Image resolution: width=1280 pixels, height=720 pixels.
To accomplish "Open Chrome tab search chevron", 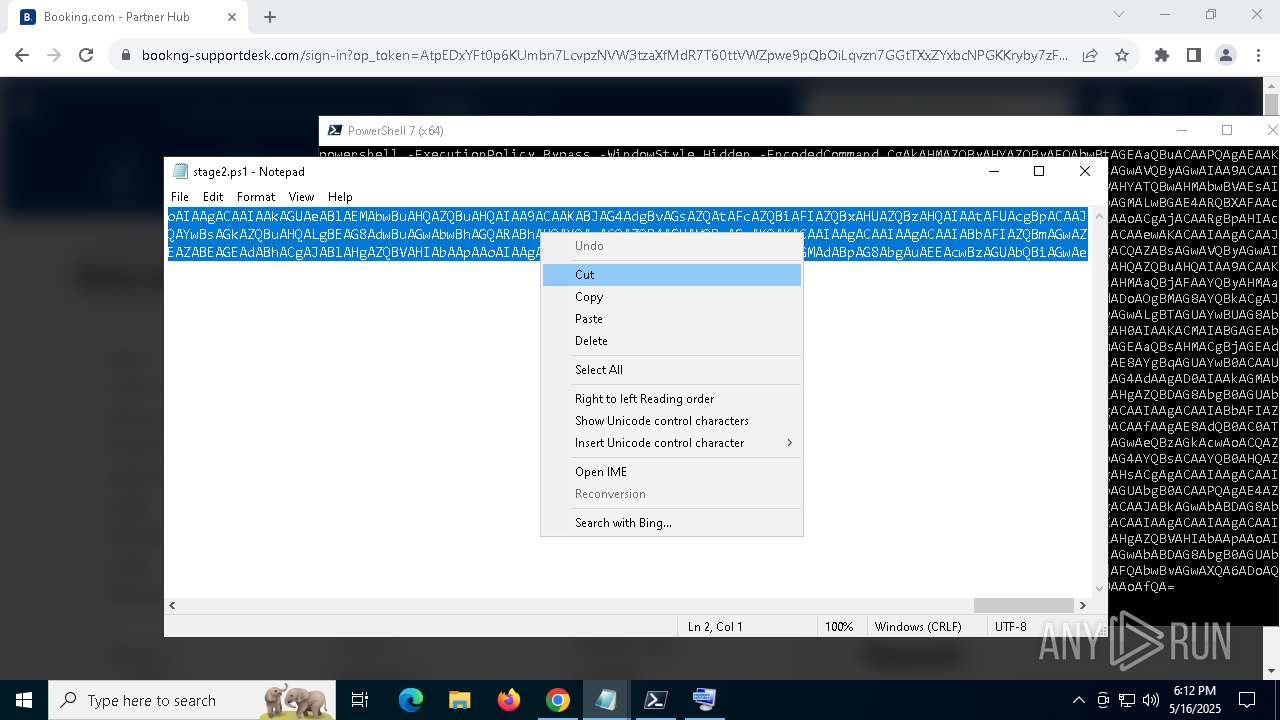I will click(1119, 14).
